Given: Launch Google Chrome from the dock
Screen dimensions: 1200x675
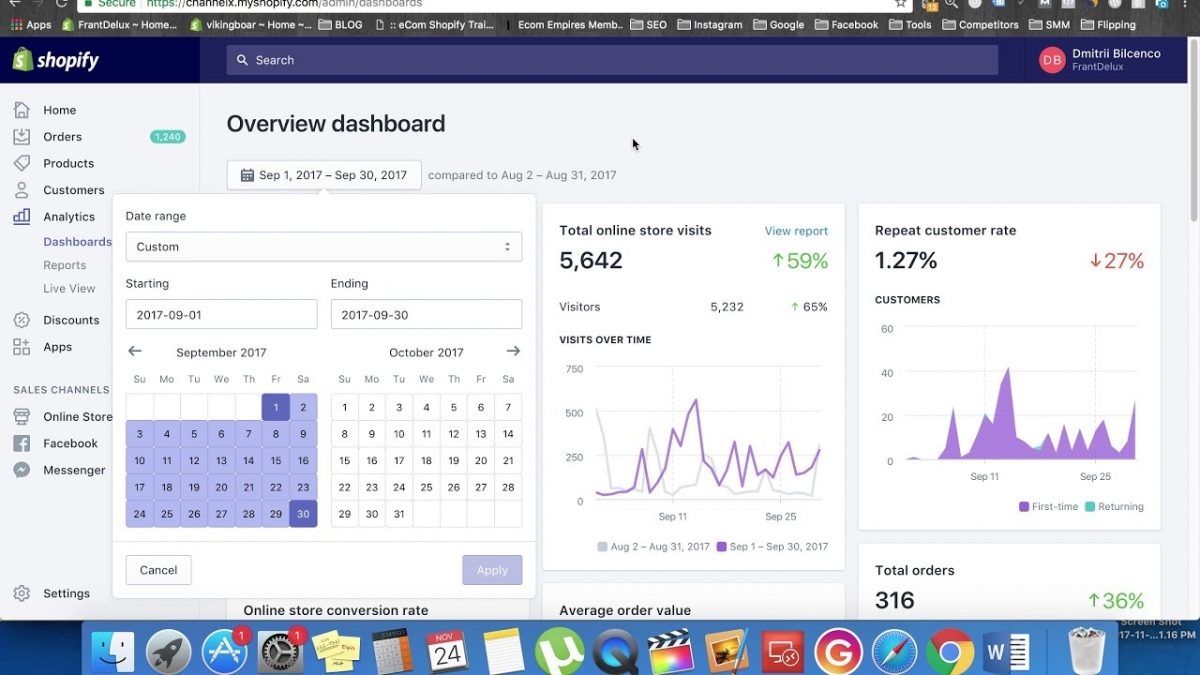Looking at the screenshot, I should [x=949, y=653].
